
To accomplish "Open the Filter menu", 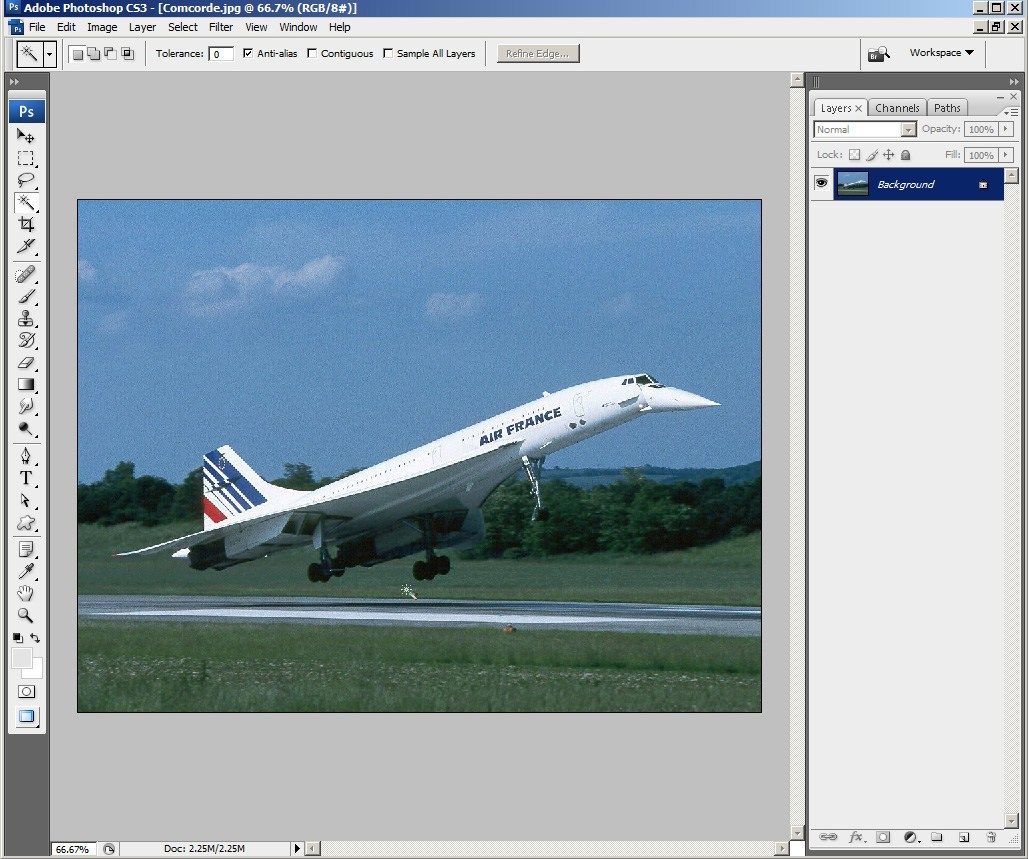I will pos(221,27).
